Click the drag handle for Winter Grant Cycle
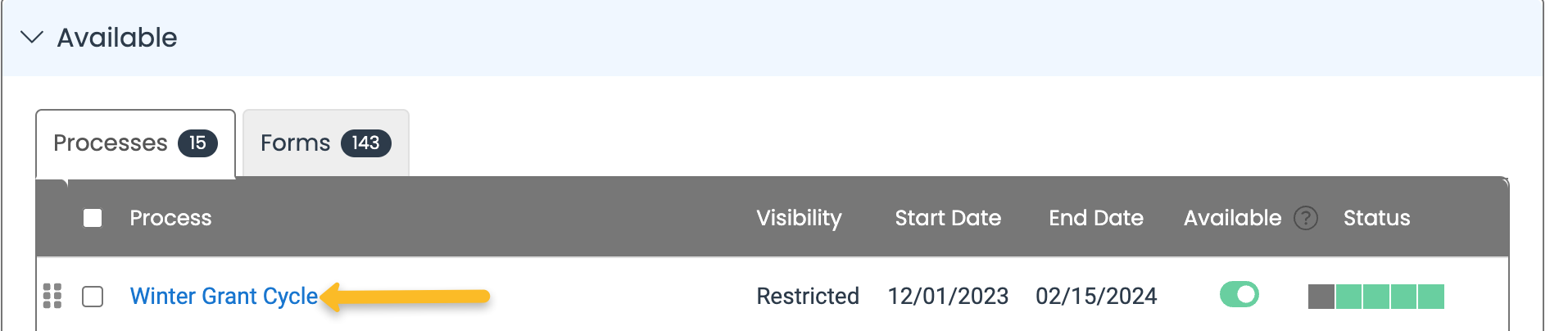 click(x=52, y=296)
